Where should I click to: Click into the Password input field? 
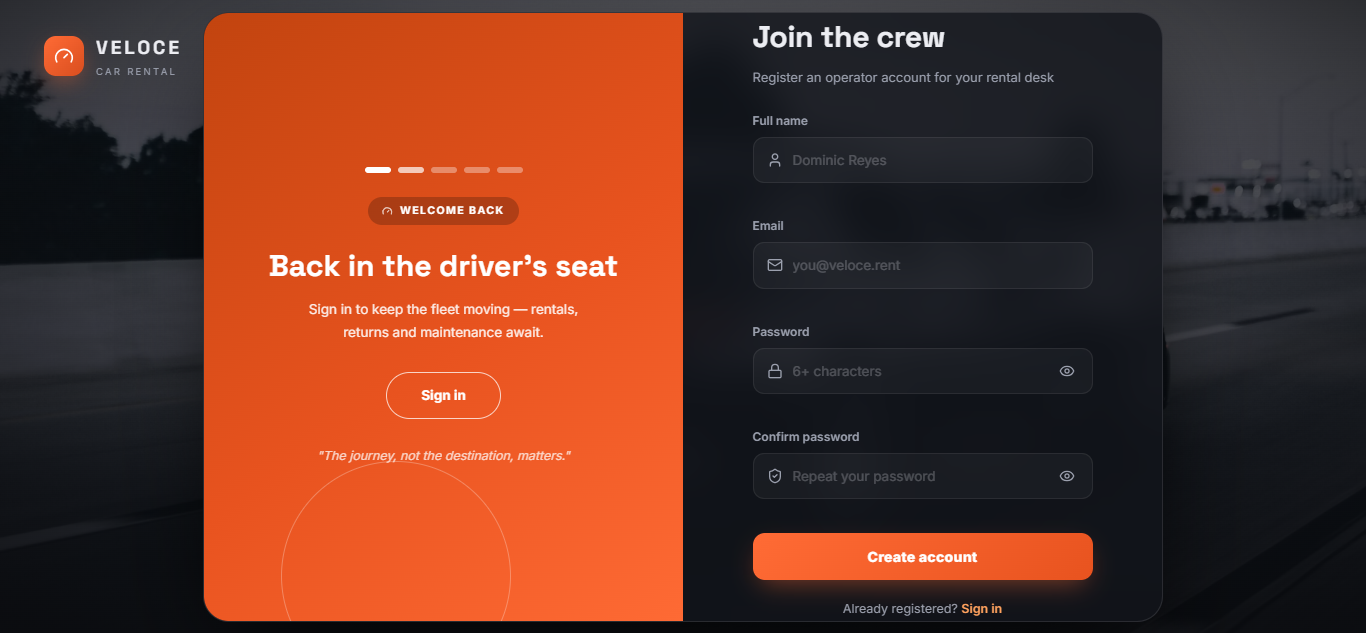pyautogui.click(x=922, y=371)
